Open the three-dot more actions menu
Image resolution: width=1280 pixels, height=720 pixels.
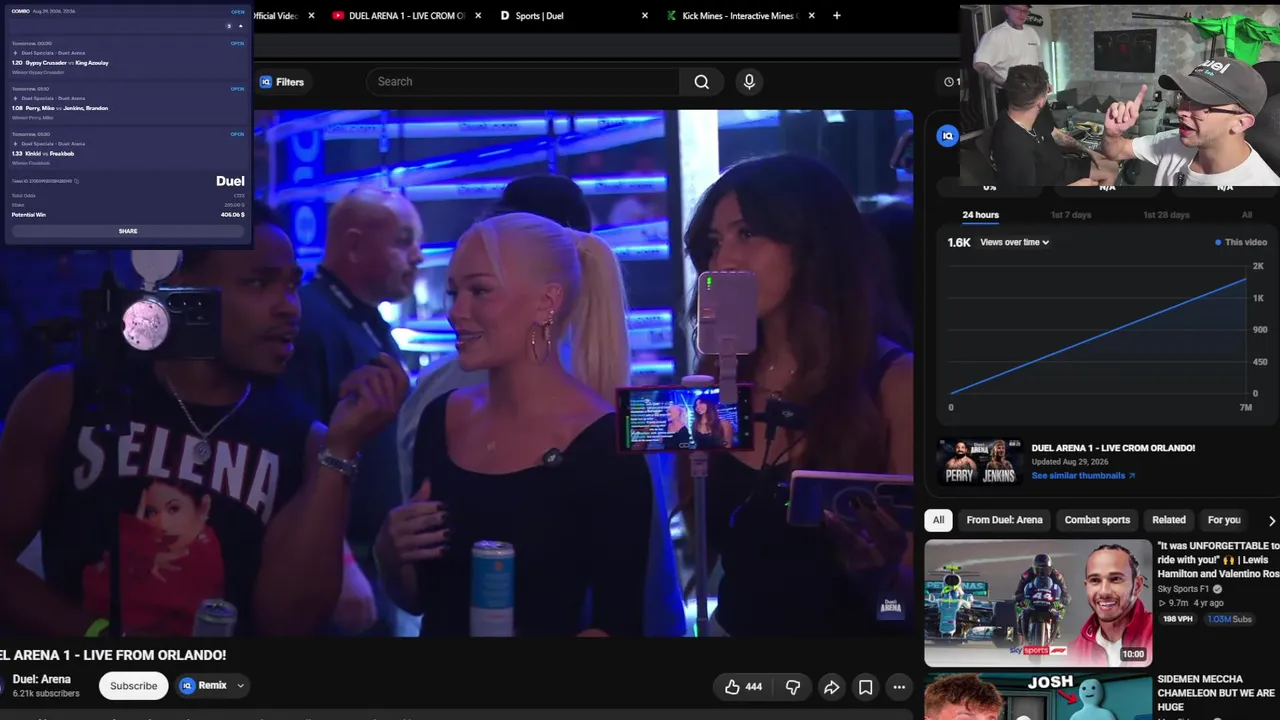pos(899,687)
